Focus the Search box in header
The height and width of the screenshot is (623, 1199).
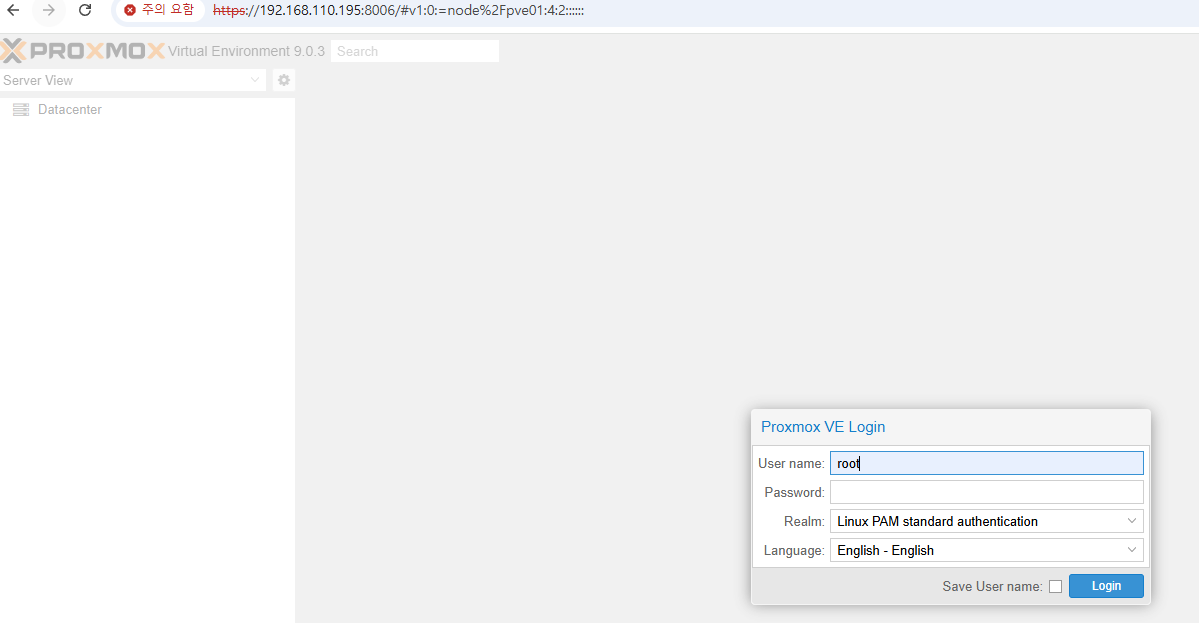(414, 51)
